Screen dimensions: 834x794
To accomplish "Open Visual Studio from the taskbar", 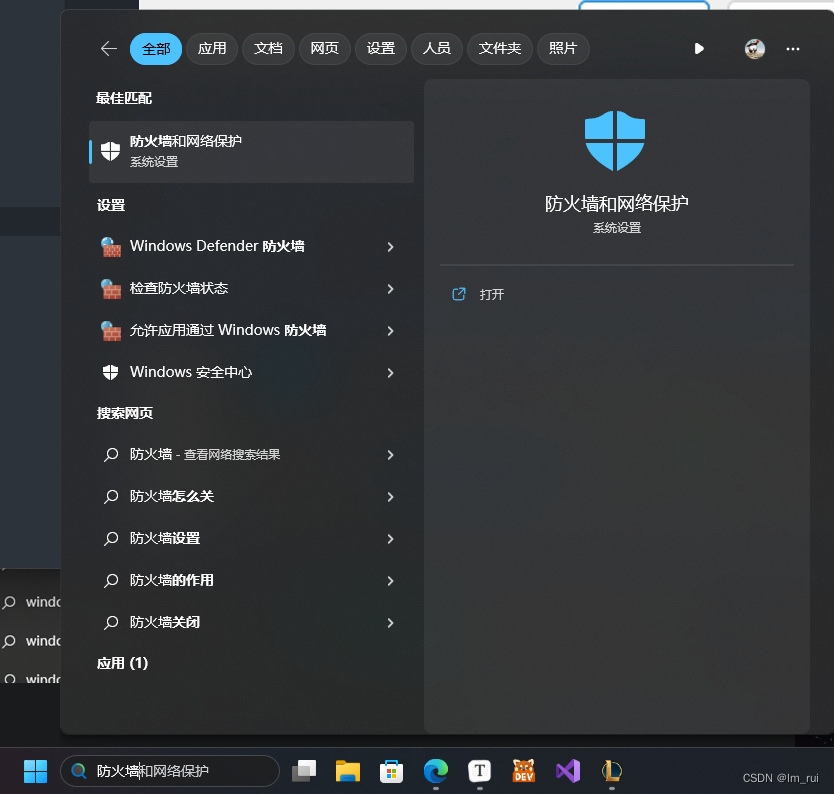I will [568, 771].
